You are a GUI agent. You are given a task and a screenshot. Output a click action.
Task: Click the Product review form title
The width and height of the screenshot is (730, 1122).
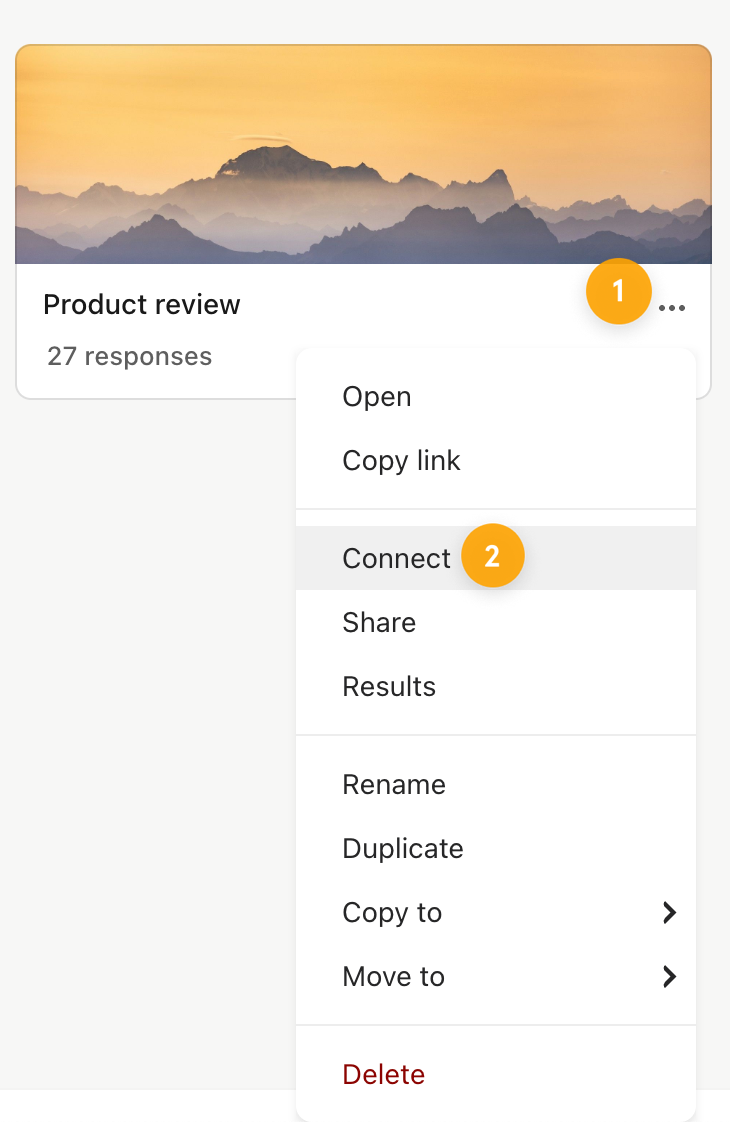pos(142,305)
